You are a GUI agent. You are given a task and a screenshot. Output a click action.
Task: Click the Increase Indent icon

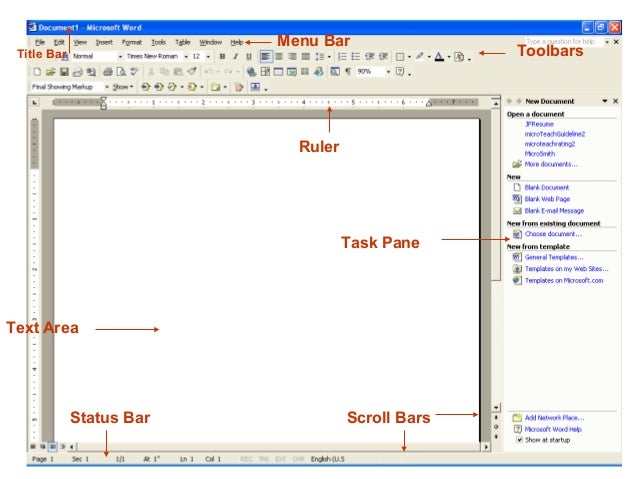[383, 57]
